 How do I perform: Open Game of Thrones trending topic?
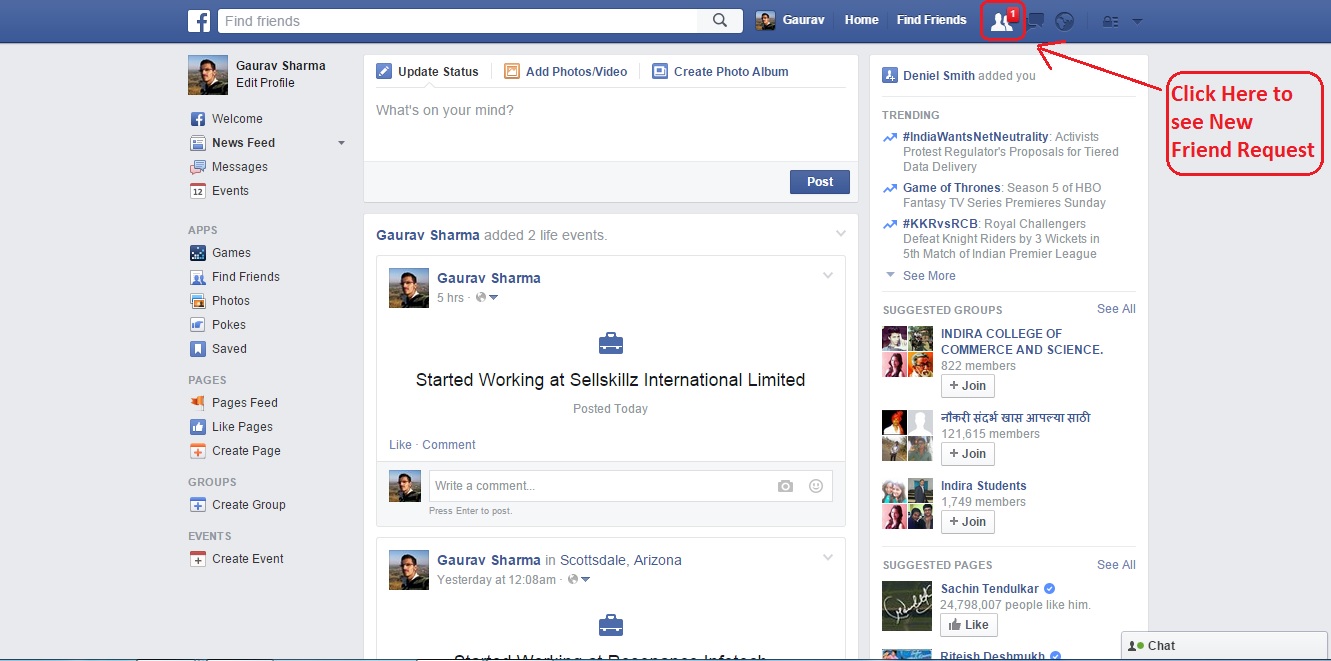pyautogui.click(x=951, y=188)
